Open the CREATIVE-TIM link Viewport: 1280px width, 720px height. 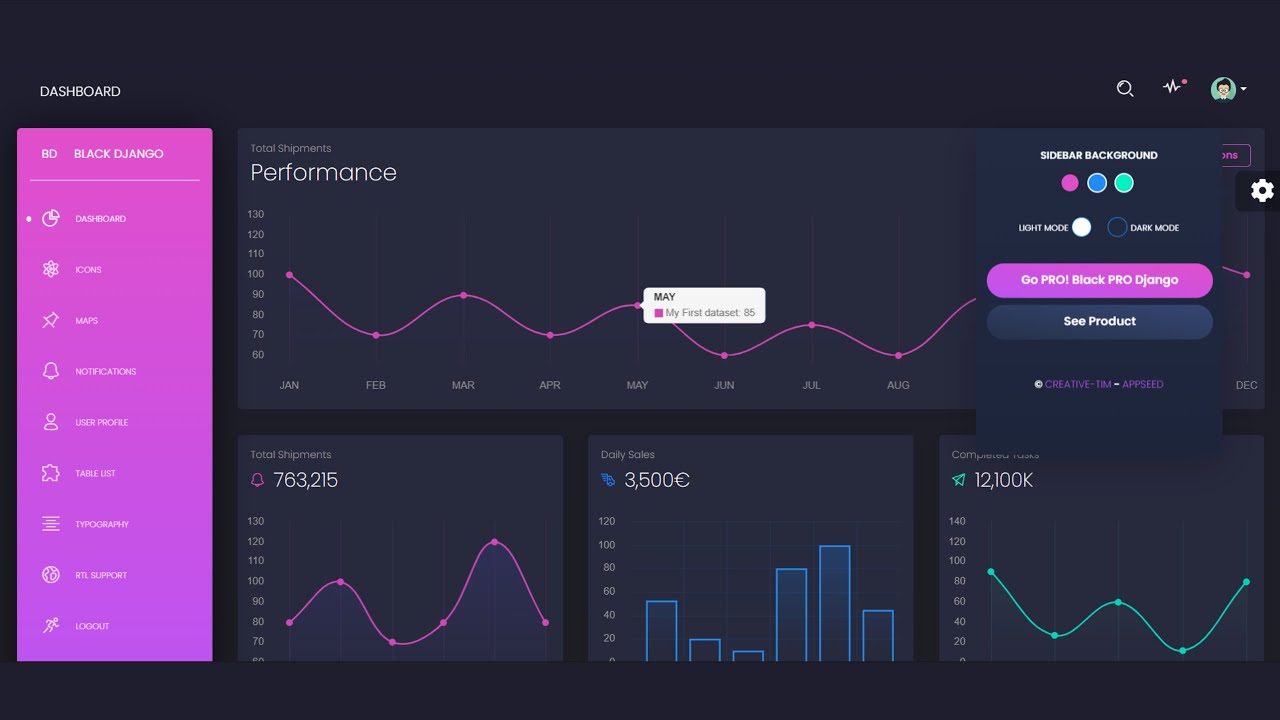(1078, 384)
